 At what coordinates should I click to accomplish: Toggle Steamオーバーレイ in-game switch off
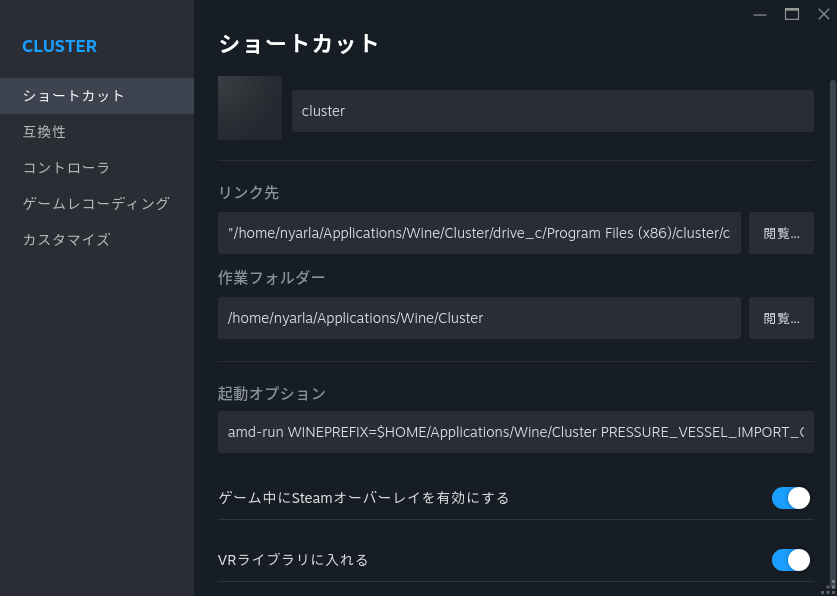[791, 498]
